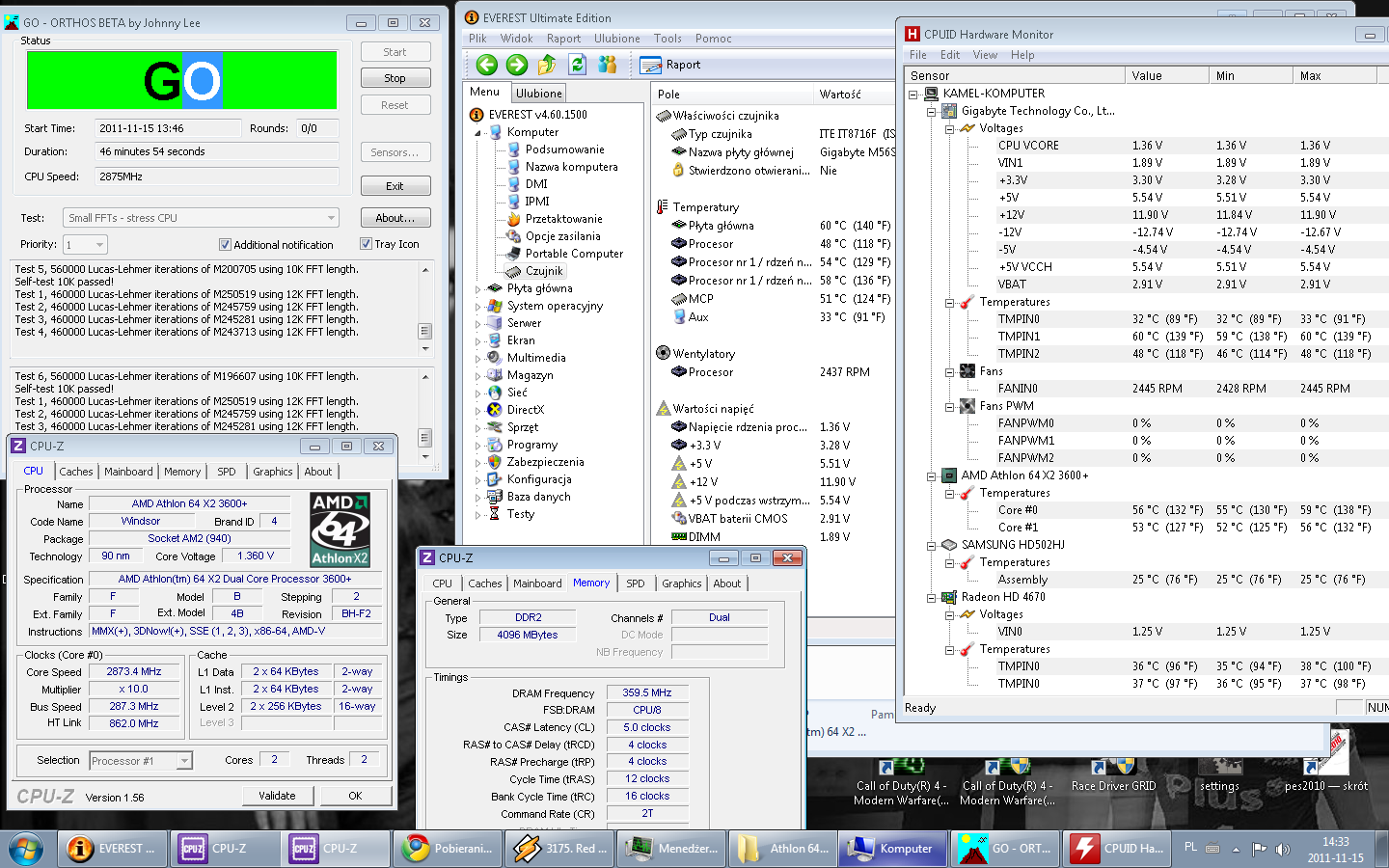Click the two-people users icon in EVEREST toolbar
Screen dimensions: 1389x868
tap(607, 65)
